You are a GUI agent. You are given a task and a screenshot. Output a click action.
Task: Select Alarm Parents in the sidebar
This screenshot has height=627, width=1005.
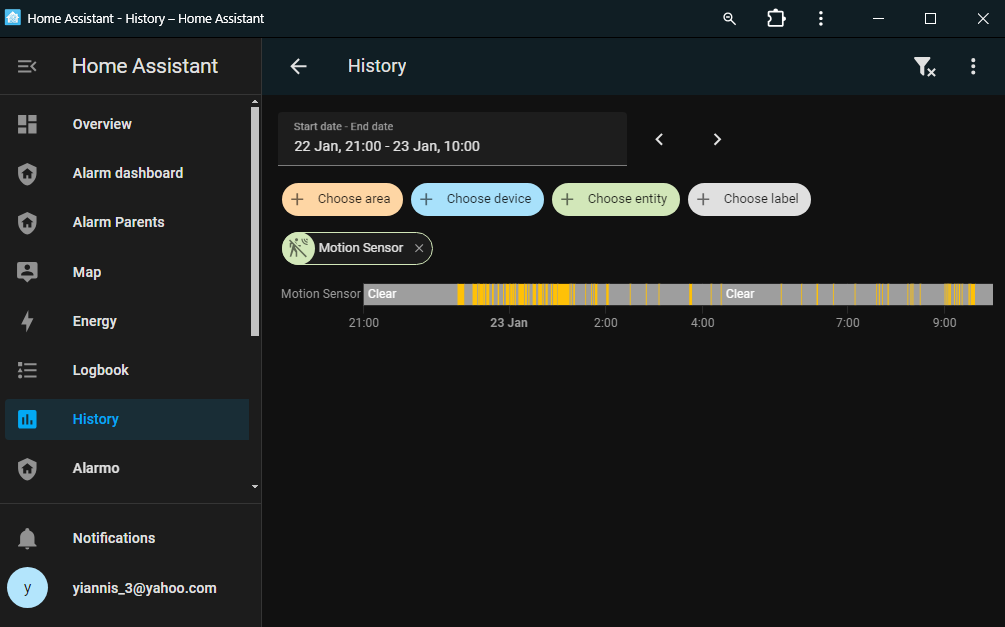coord(127,222)
